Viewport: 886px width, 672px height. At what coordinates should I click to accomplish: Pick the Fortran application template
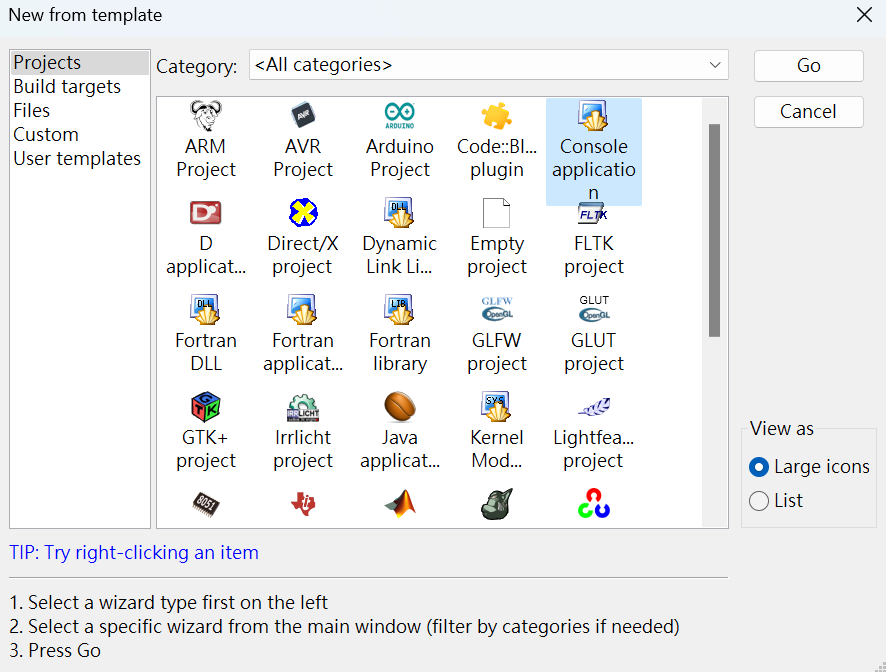pos(303,334)
